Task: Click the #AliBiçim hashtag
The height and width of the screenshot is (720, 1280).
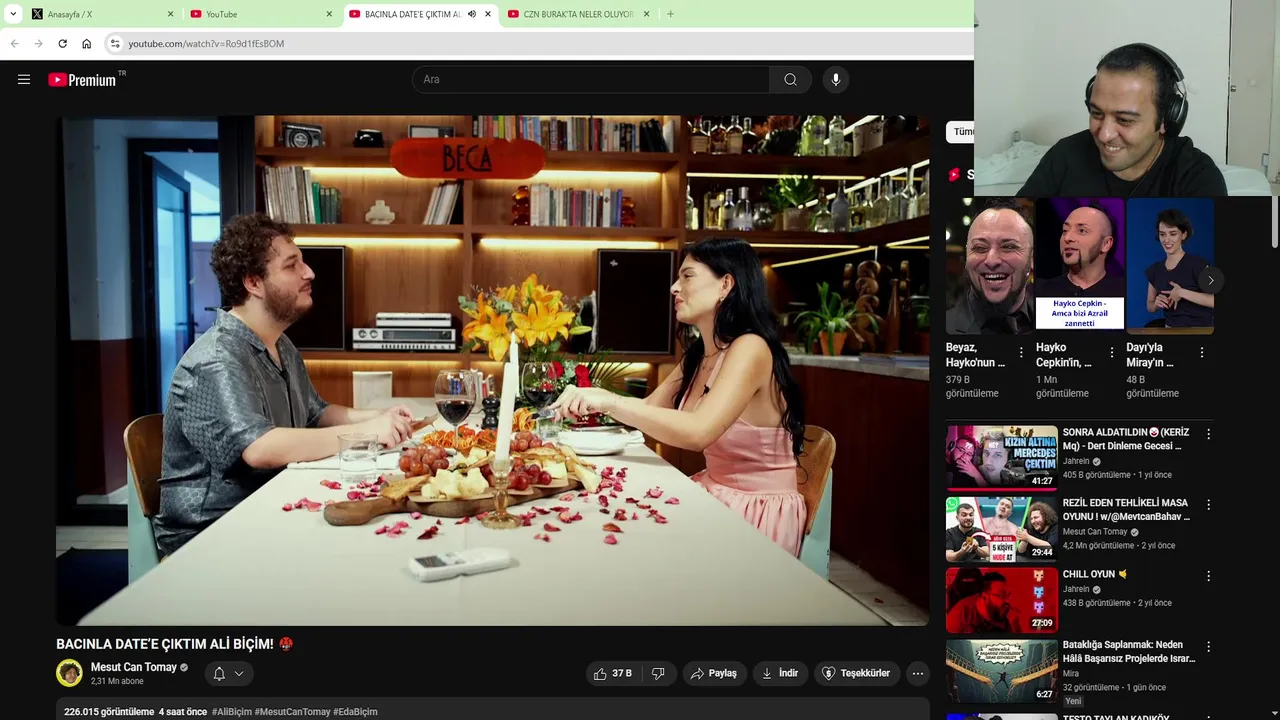Action: point(232,712)
